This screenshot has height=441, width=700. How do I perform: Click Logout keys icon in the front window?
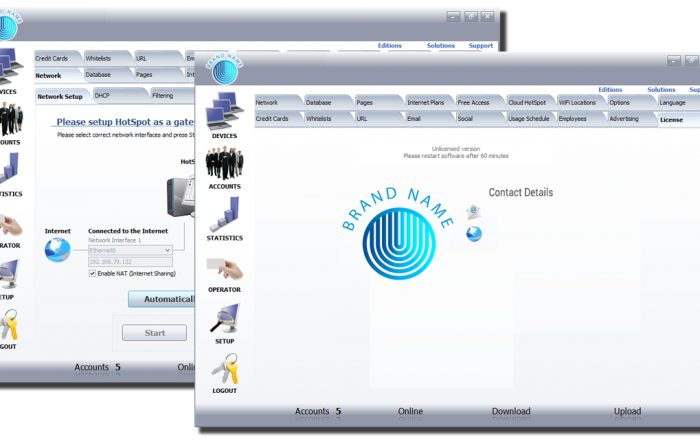click(x=224, y=370)
